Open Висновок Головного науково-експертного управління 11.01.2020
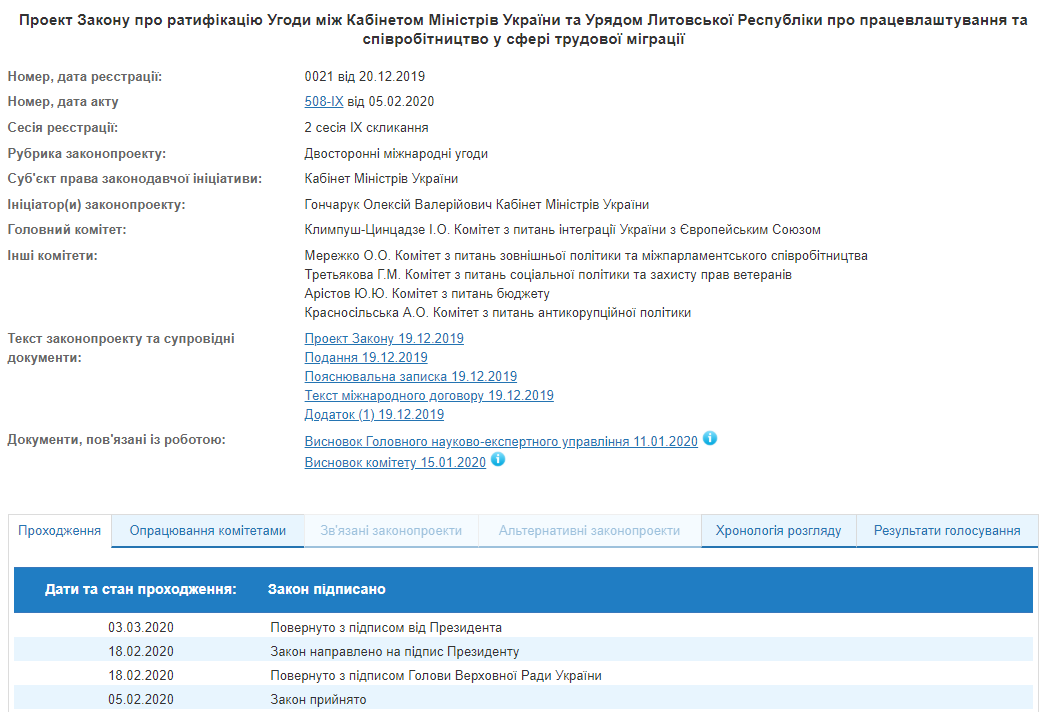This screenshot has width=1039, height=712. [x=501, y=441]
